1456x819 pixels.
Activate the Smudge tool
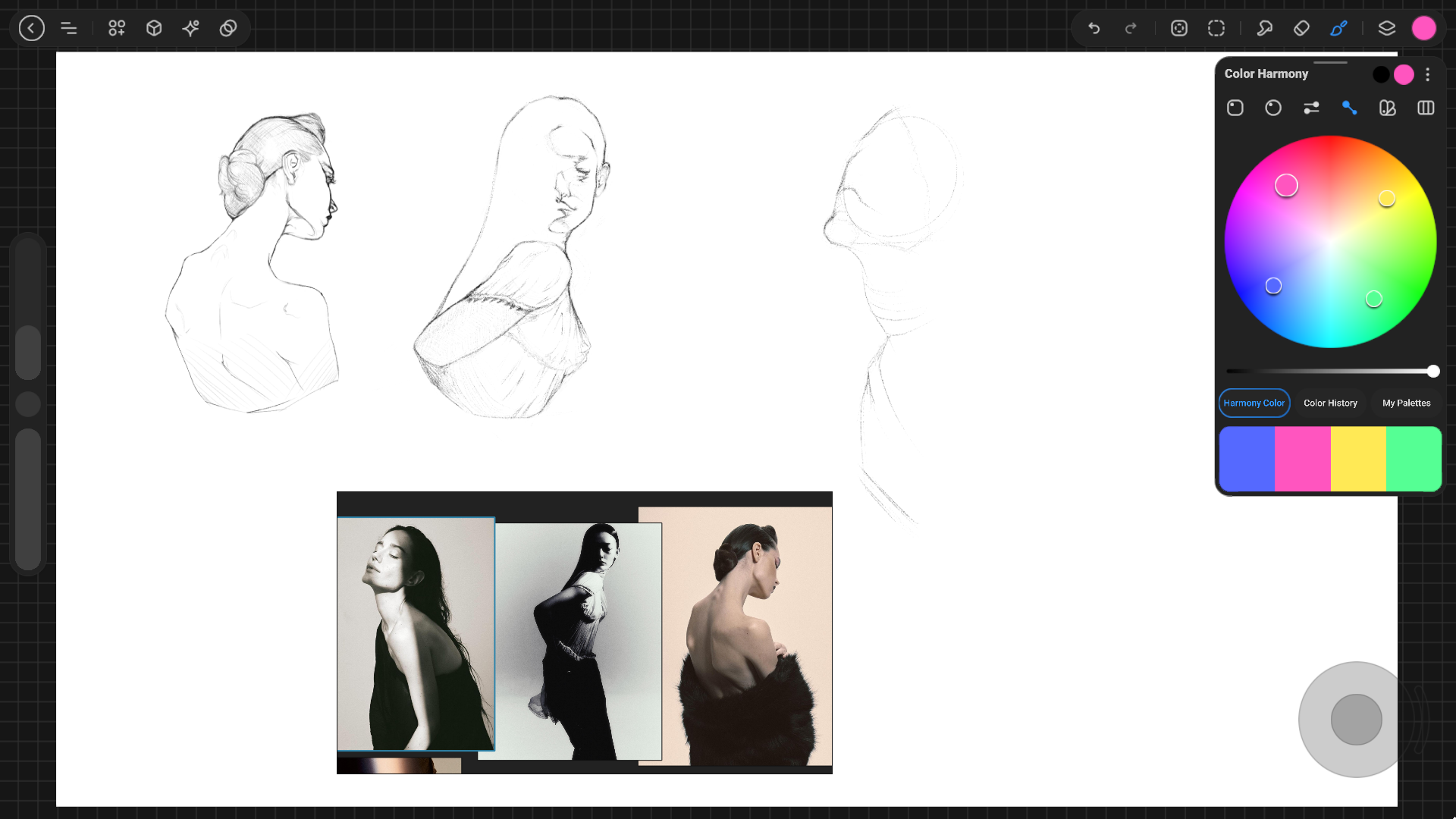1264,28
